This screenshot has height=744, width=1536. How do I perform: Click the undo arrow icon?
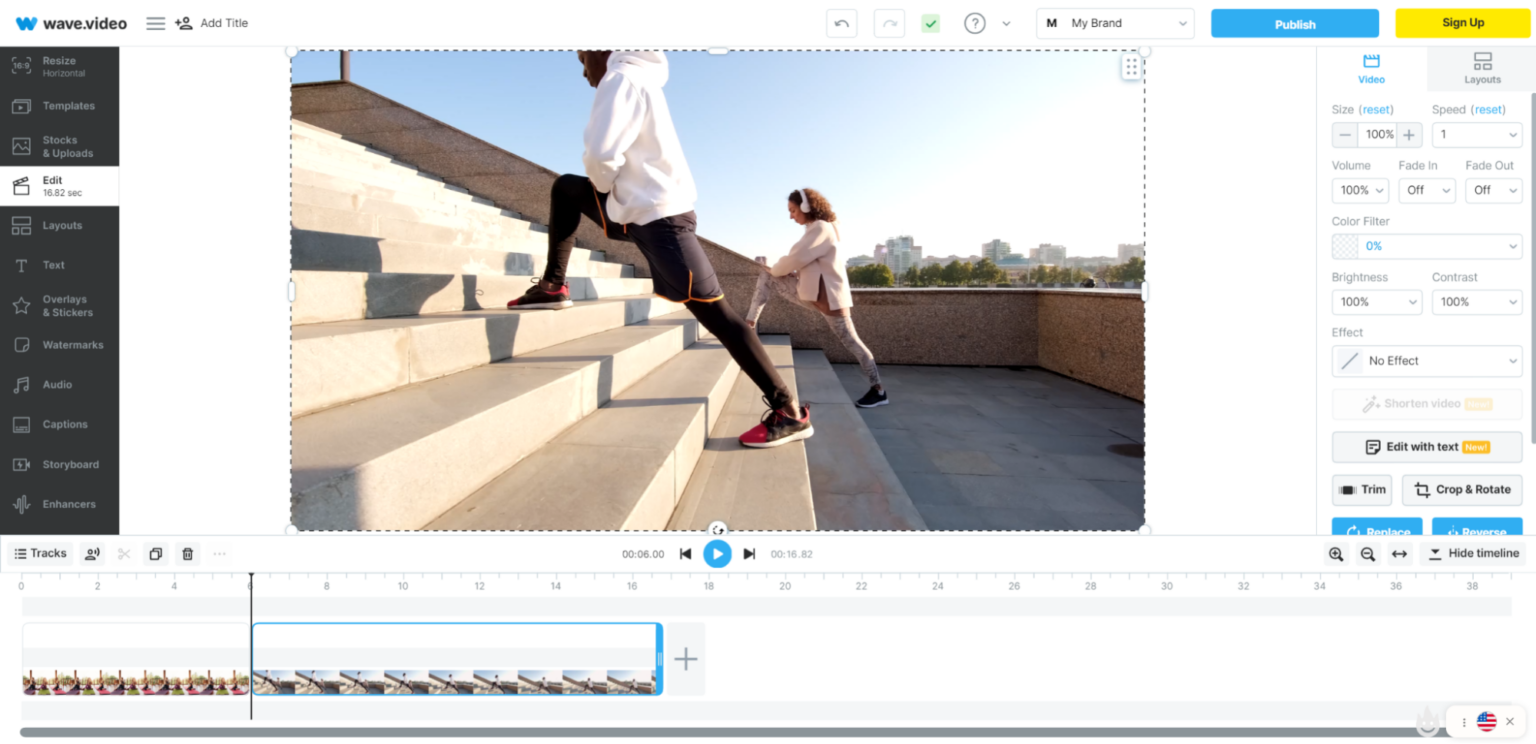point(841,23)
